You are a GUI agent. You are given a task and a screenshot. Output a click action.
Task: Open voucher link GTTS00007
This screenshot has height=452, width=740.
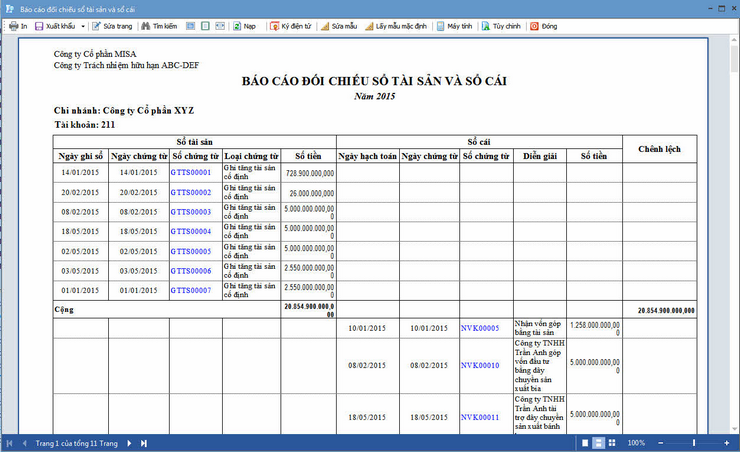pyautogui.click(x=191, y=290)
